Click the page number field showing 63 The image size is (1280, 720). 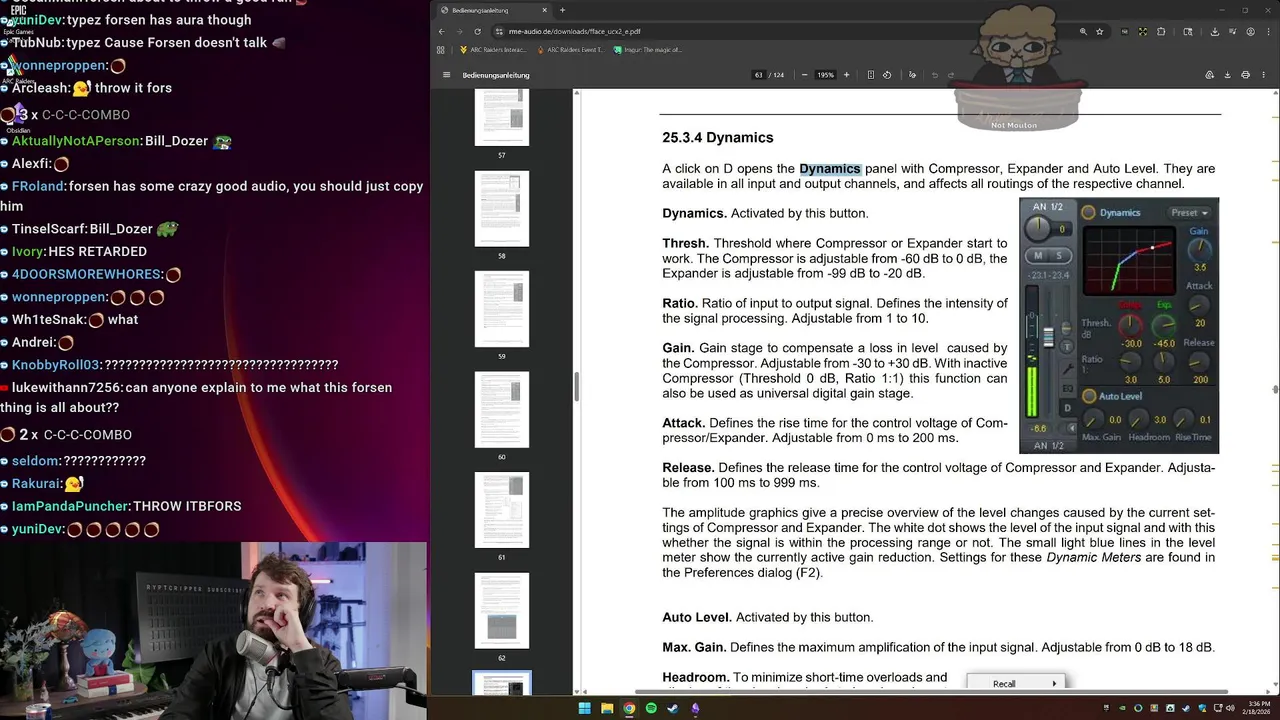click(759, 75)
